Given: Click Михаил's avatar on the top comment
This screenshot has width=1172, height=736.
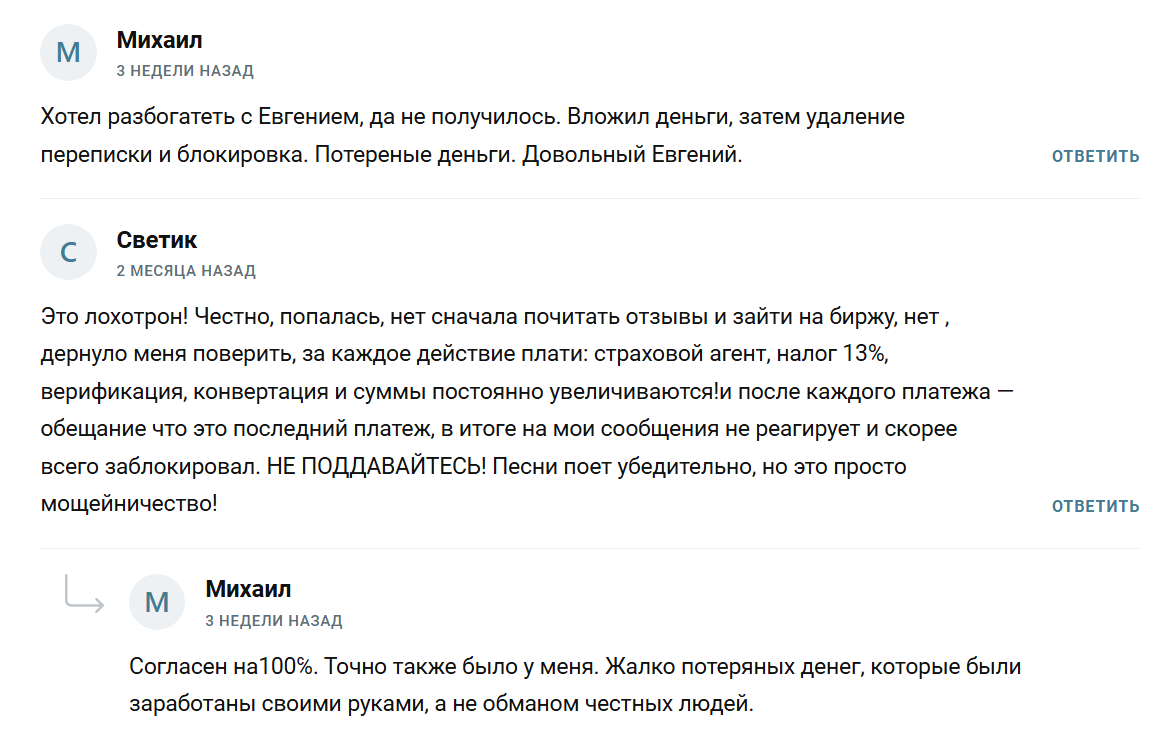Looking at the screenshot, I should [68, 52].
